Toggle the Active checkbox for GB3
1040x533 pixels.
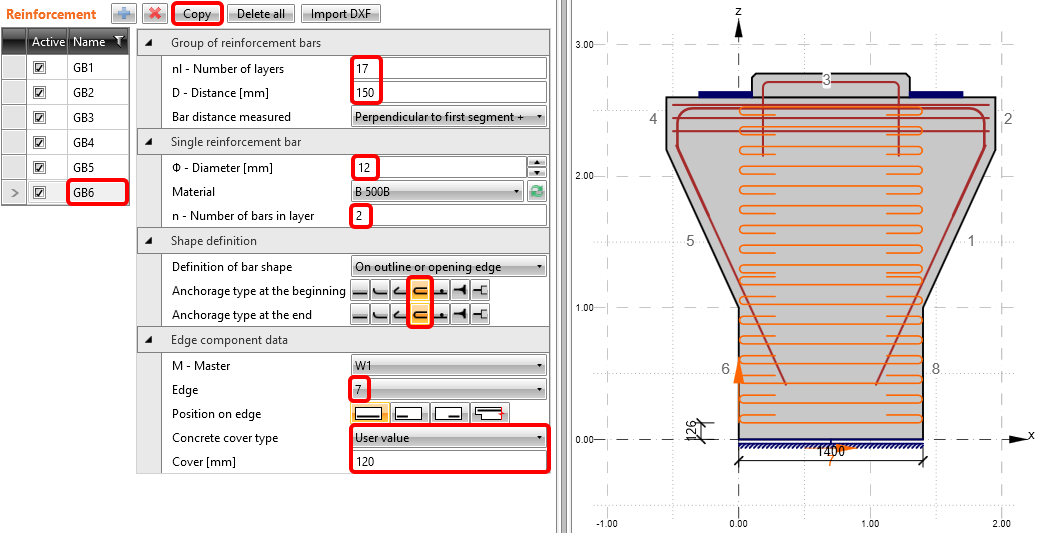40,117
